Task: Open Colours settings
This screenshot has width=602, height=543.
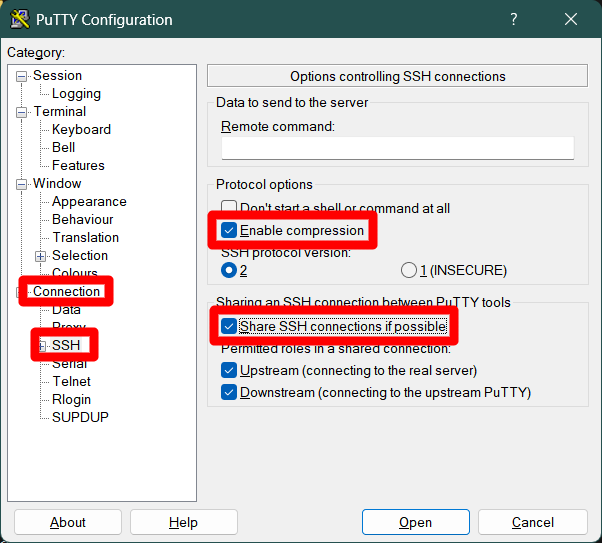Action: click(75, 272)
